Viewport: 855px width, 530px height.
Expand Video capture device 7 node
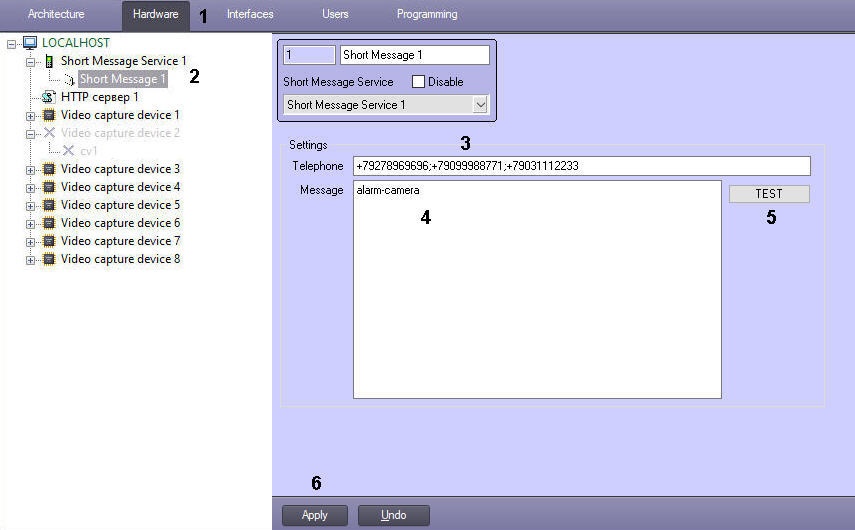(31, 242)
